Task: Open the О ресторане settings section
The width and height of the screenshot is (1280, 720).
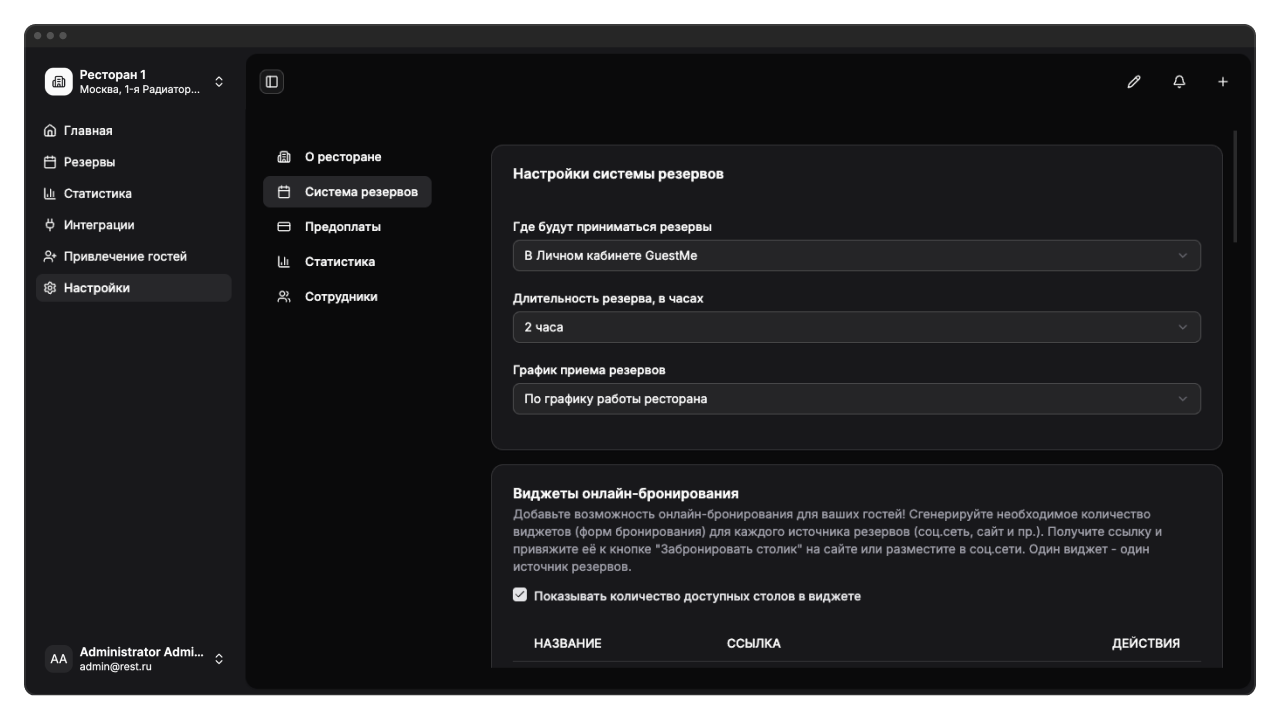Action: click(x=342, y=157)
